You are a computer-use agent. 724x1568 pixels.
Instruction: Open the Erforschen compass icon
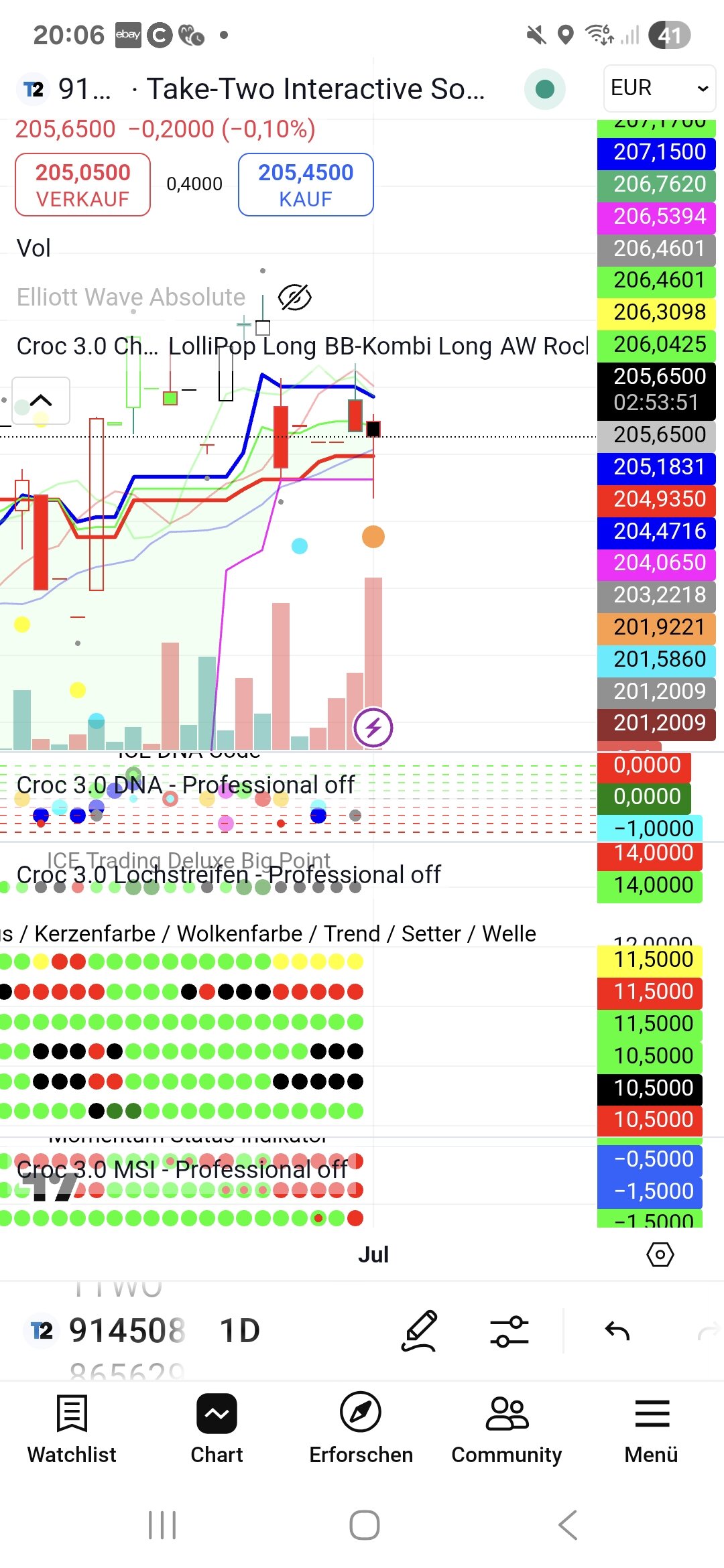tap(361, 1413)
